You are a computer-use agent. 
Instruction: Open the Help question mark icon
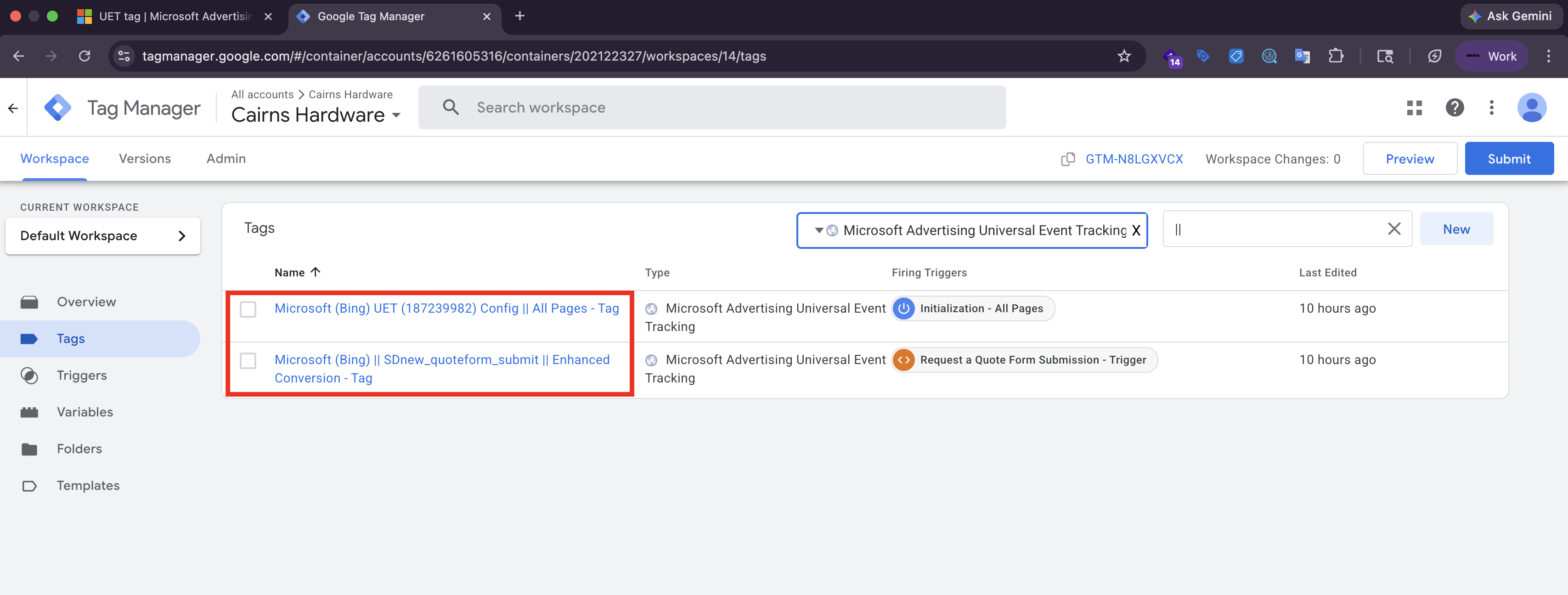[x=1454, y=108]
